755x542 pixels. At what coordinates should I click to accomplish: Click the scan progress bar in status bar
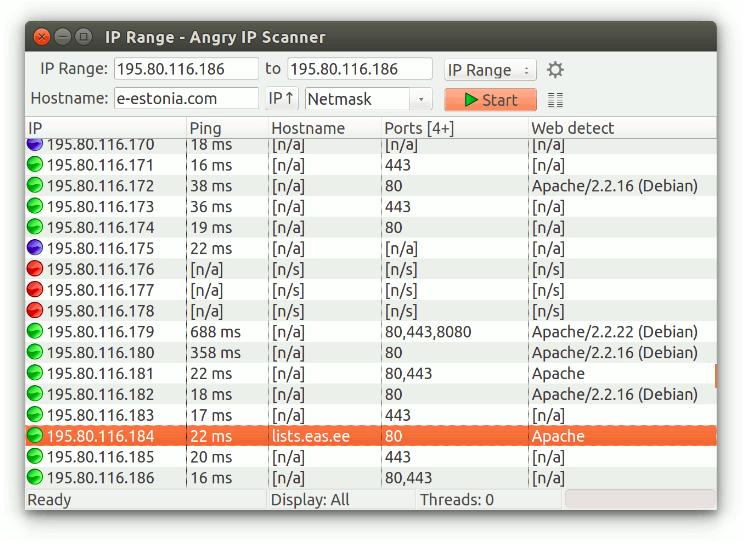pyautogui.click(x=640, y=500)
